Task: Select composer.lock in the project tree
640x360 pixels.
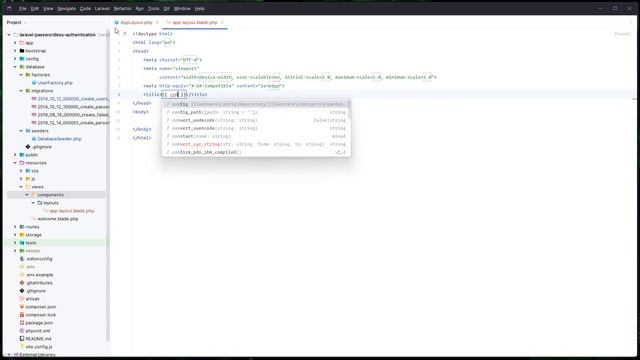Action: point(41,315)
